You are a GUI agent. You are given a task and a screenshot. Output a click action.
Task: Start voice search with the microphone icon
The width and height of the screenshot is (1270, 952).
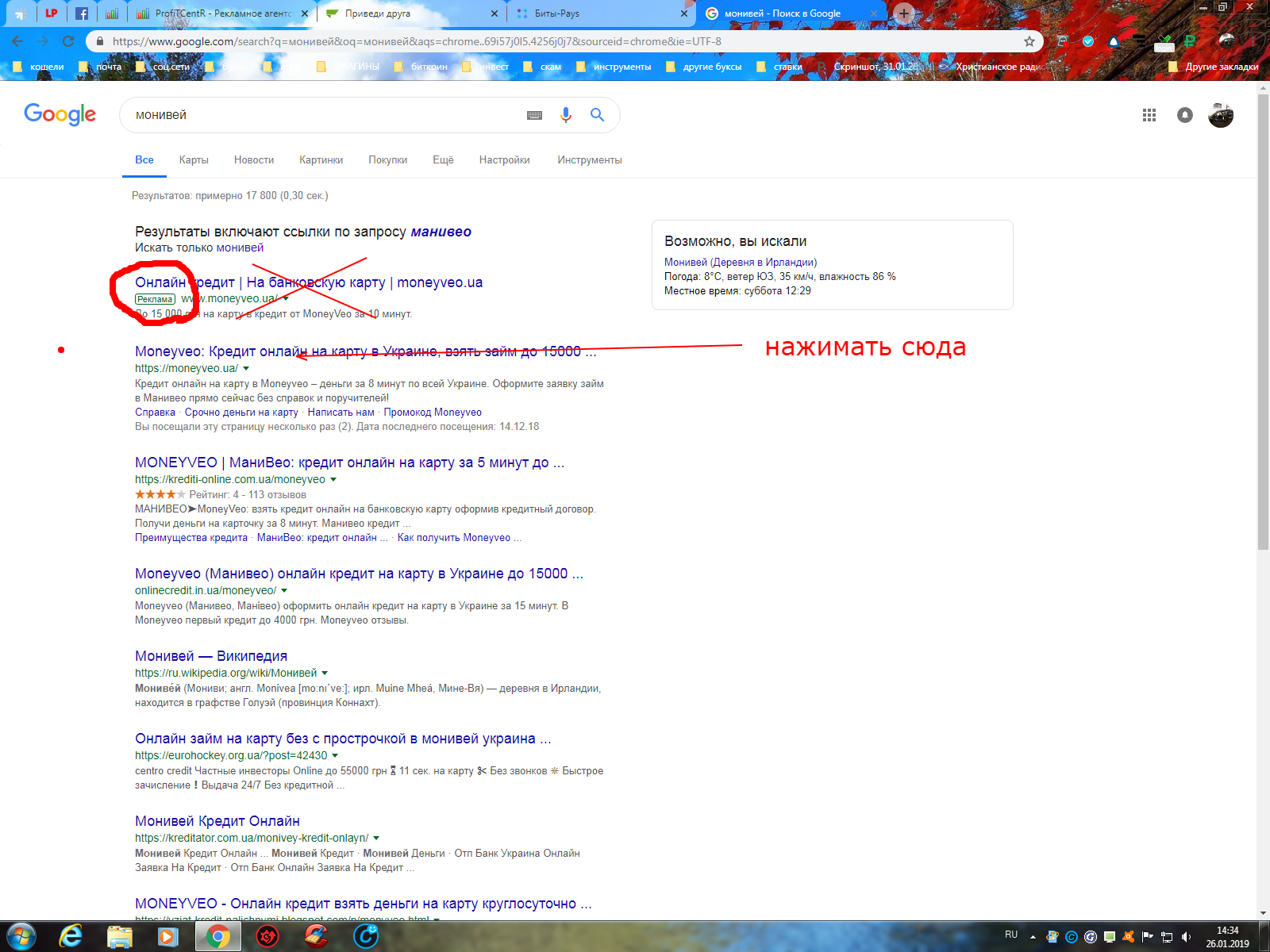(565, 115)
